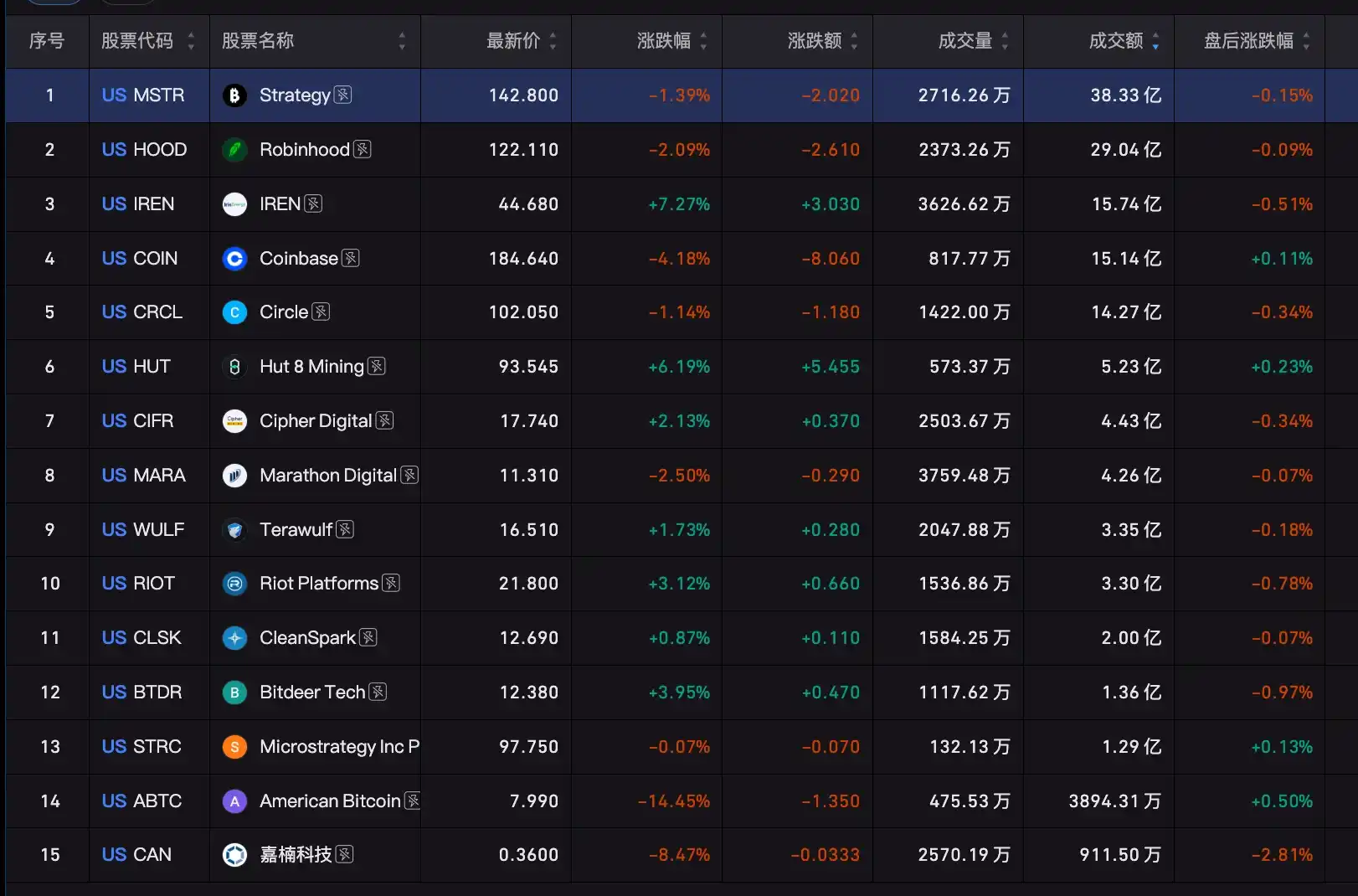The height and width of the screenshot is (896, 1358).
Task: Click the badge icon next to Terawulf
Action: coord(345,529)
